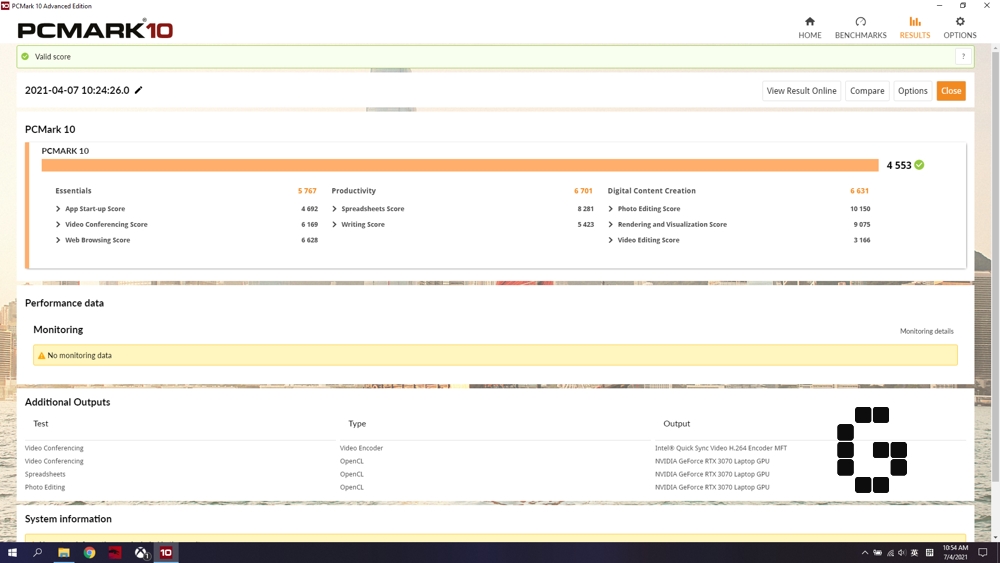Open the Monitoring details link
This screenshot has width=1000, height=563.
926,331
